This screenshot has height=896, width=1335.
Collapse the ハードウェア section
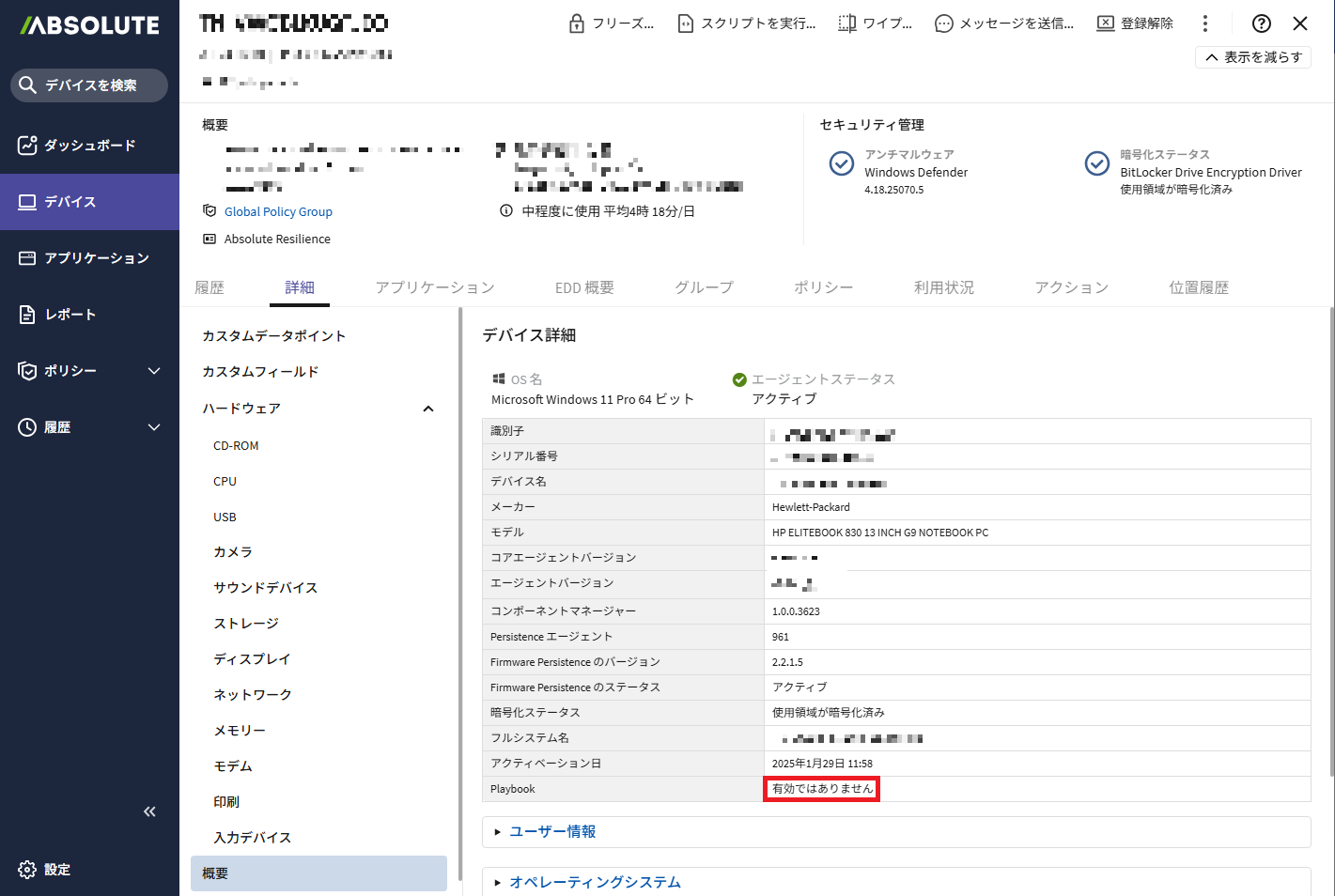tap(428, 409)
